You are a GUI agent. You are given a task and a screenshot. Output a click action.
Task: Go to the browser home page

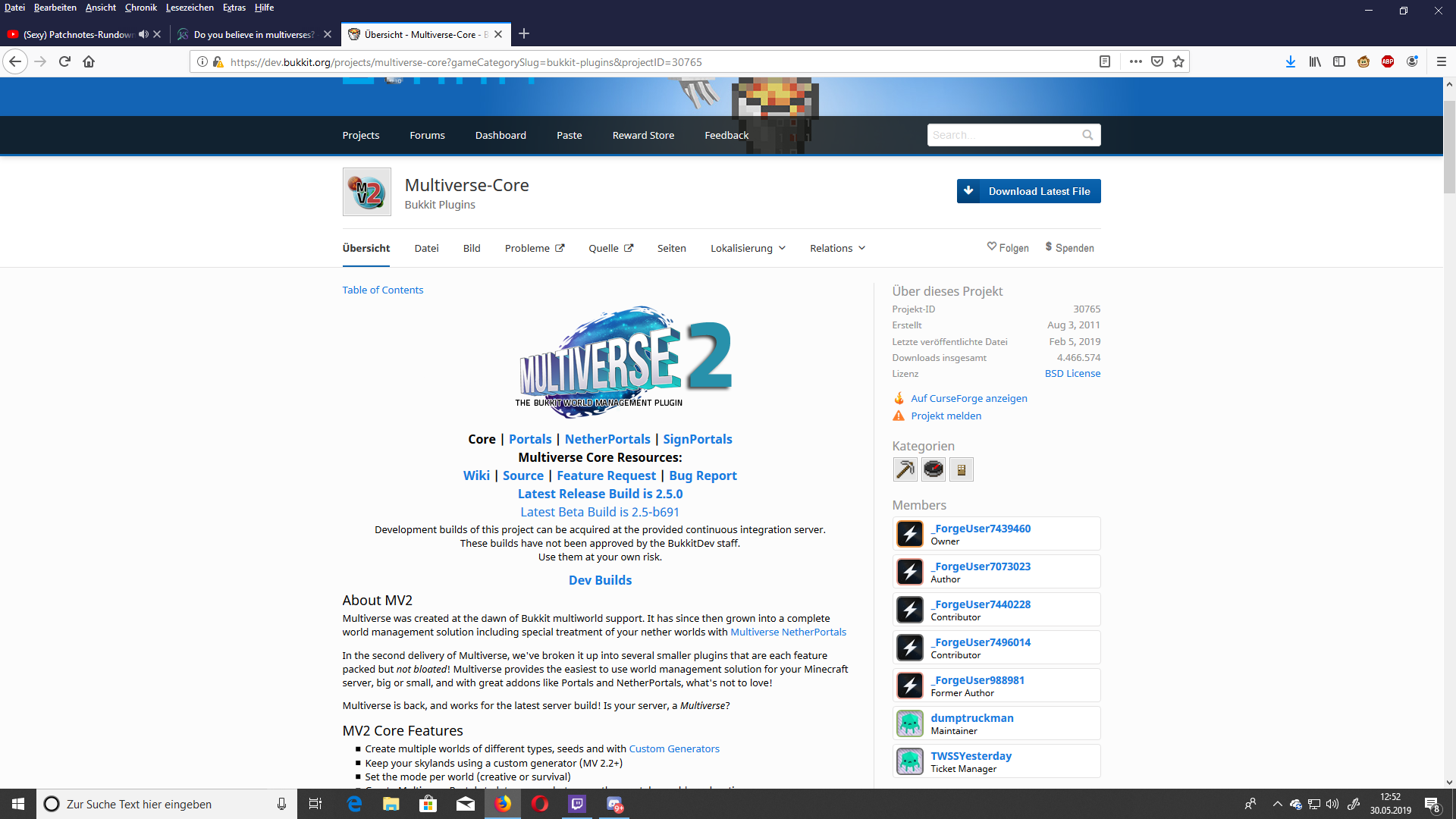89,61
